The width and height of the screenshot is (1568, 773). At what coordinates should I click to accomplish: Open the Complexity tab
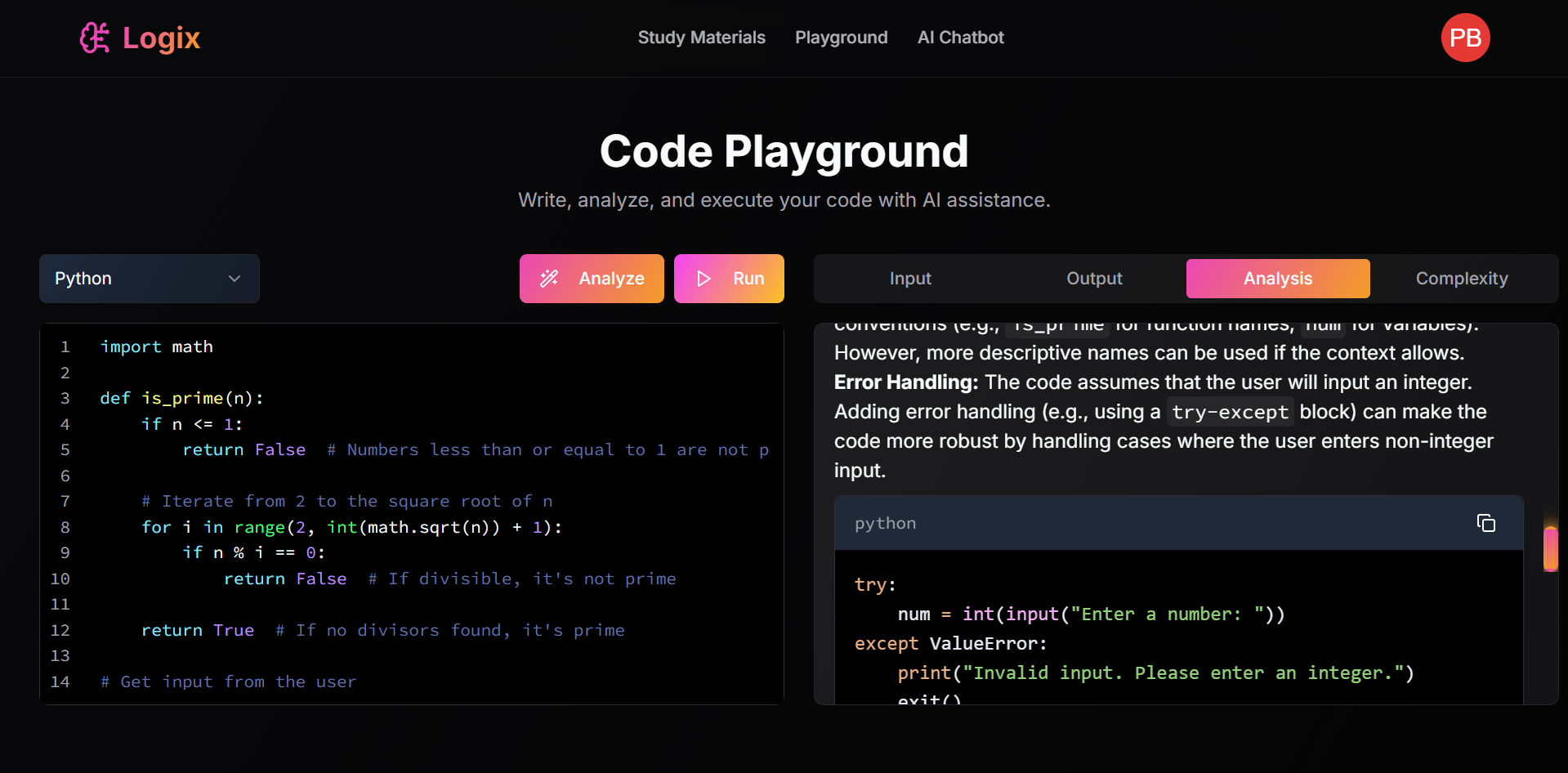1462,279
